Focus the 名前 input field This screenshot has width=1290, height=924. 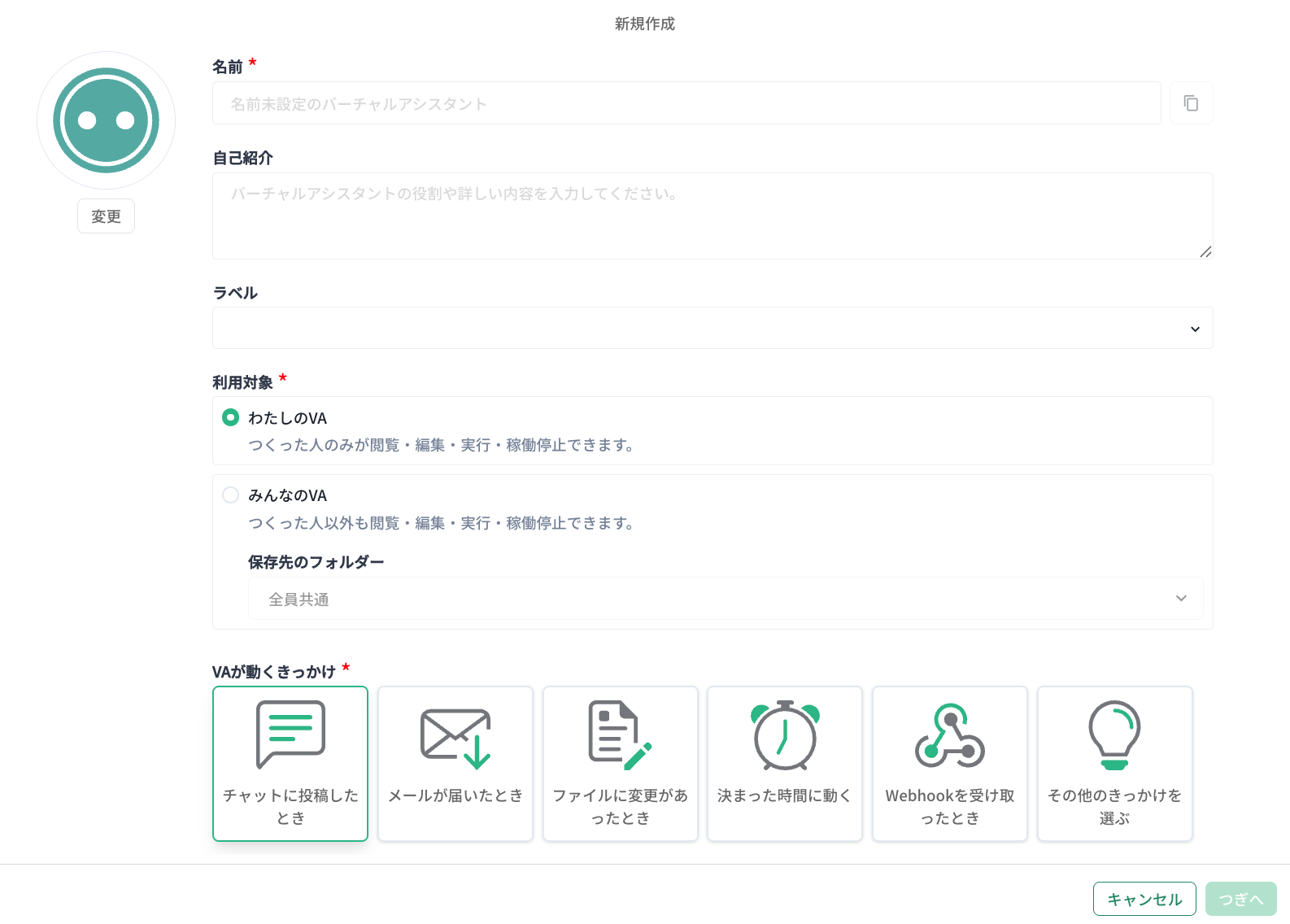(686, 103)
